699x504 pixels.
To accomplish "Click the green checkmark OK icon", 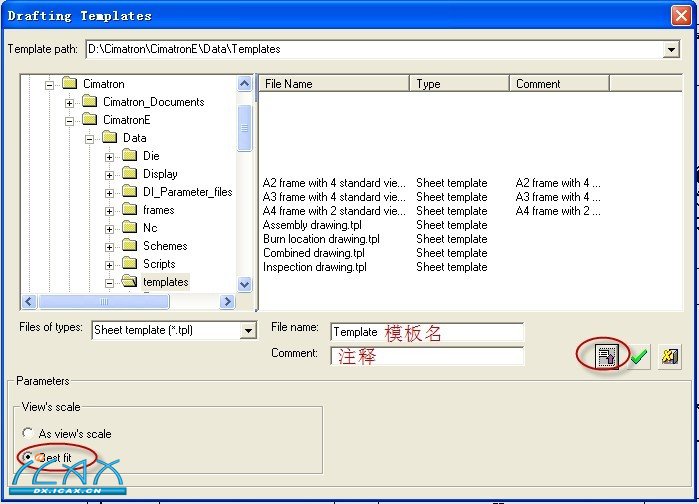I will point(639,356).
